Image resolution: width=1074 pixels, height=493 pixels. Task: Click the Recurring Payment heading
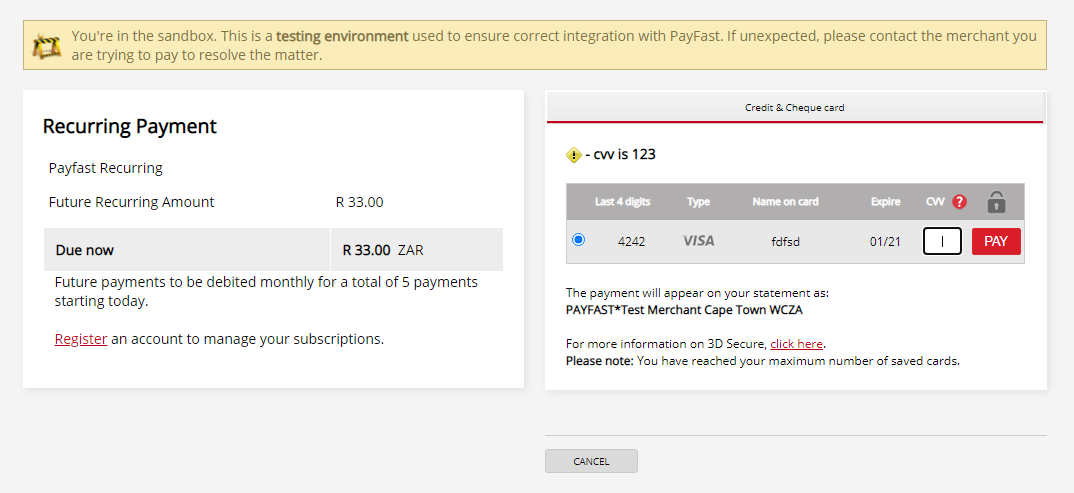pos(129,127)
